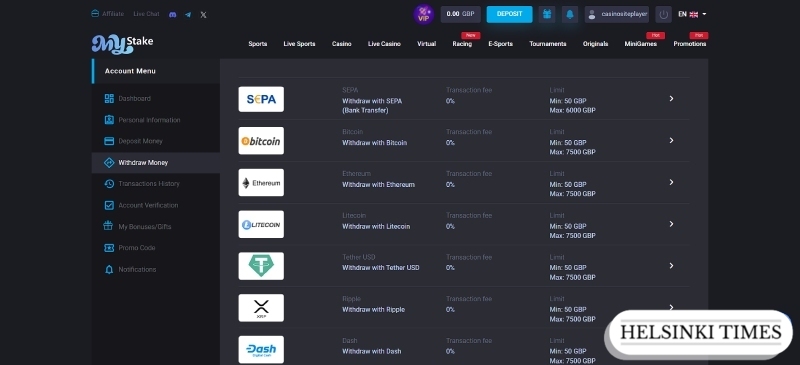This screenshot has height=365, width=800.
Task: Click 'Withdraw with Dash' text
Action: (371, 352)
